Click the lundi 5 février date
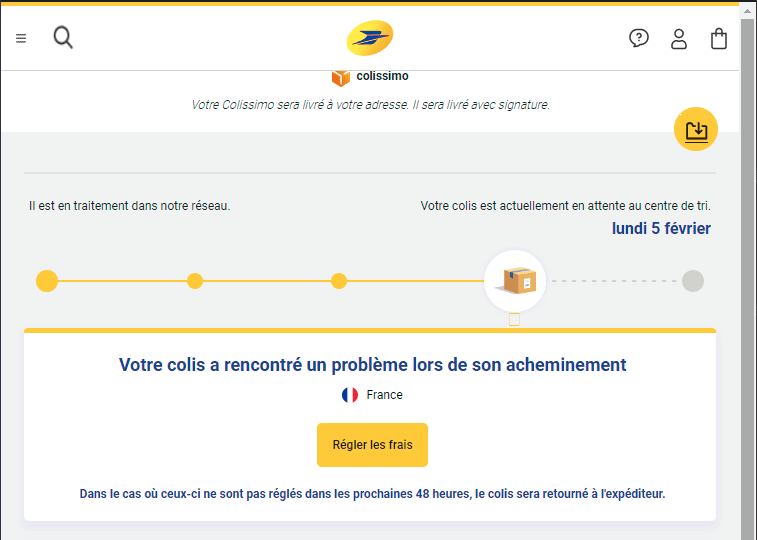 661,228
